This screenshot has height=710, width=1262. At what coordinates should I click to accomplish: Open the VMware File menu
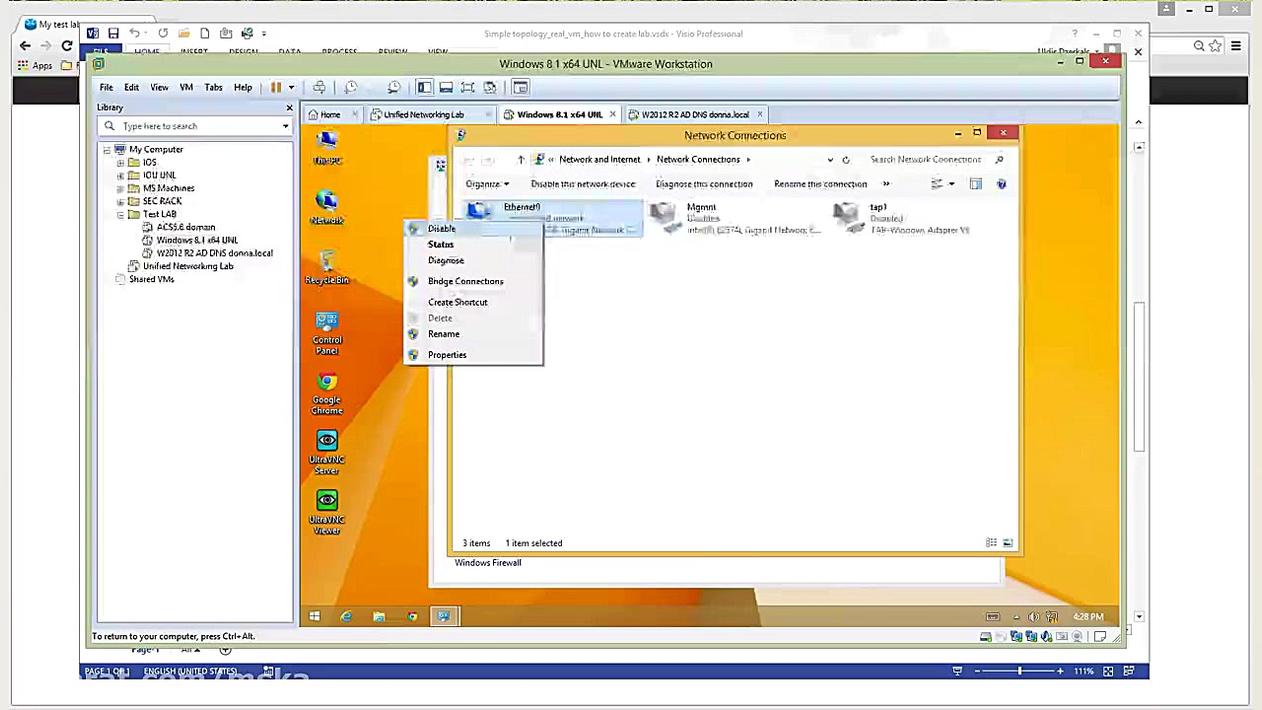click(106, 87)
